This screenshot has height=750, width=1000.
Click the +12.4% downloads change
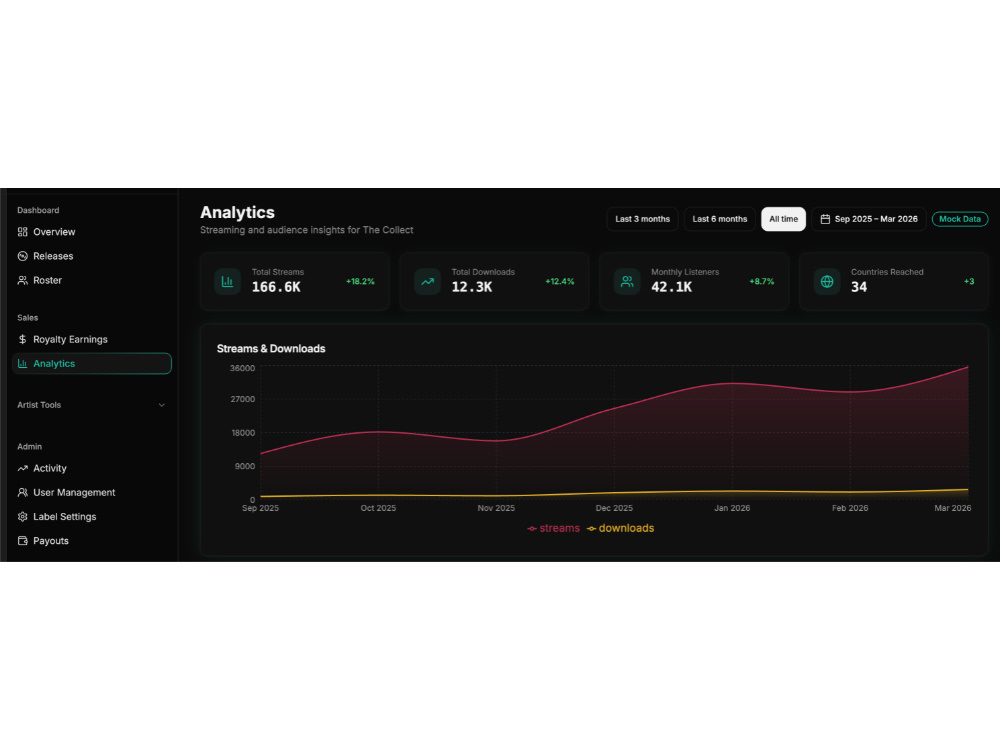[560, 282]
